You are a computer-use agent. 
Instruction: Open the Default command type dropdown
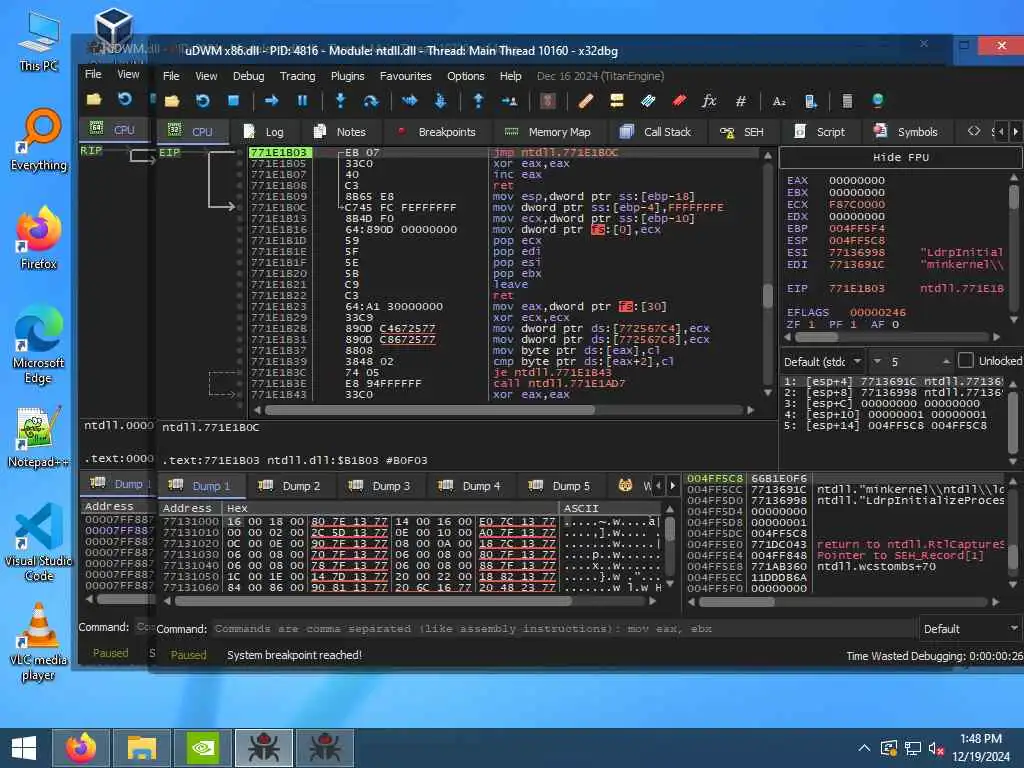point(970,629)
